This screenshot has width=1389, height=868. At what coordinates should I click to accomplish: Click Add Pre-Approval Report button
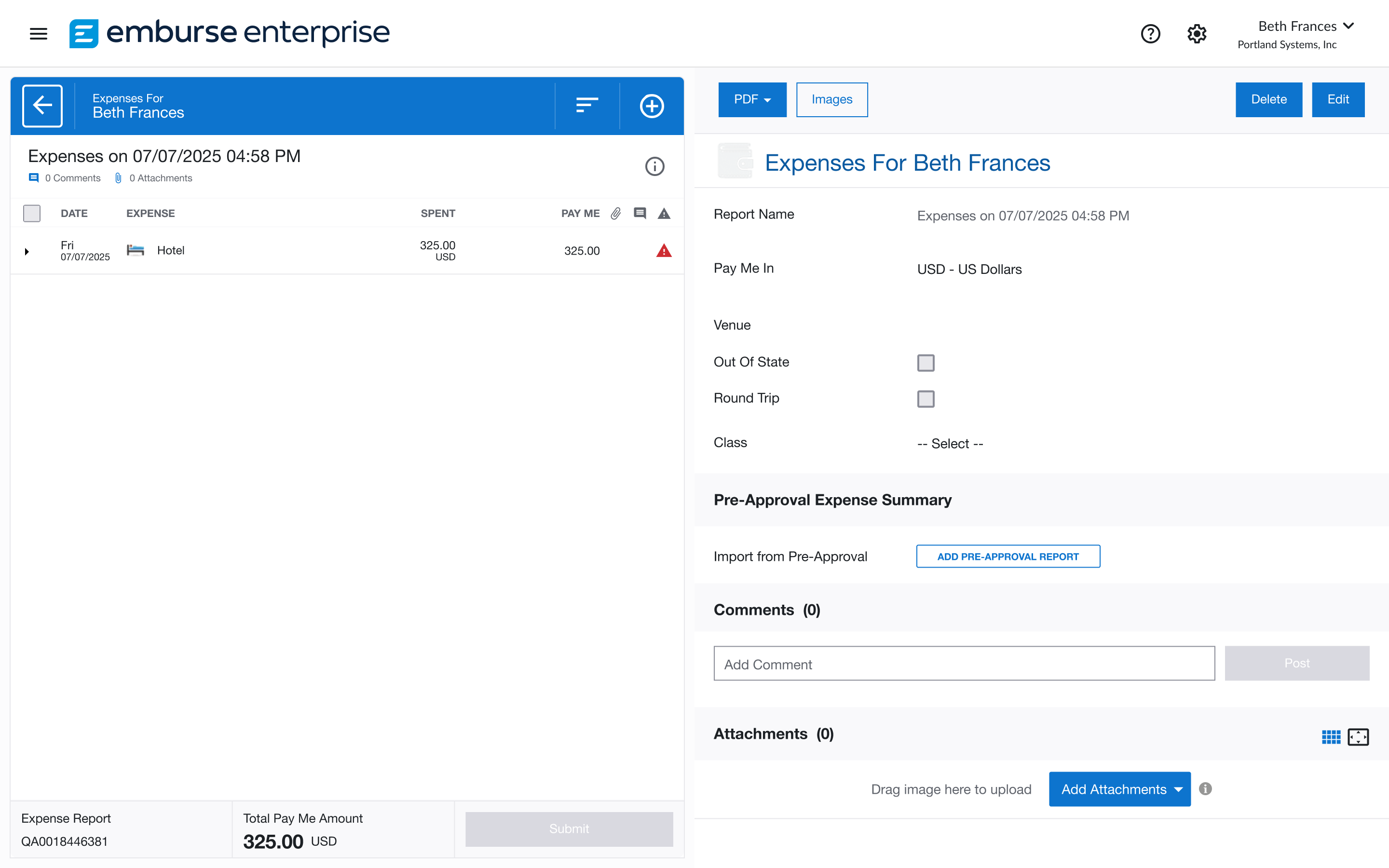(1008, 556)
